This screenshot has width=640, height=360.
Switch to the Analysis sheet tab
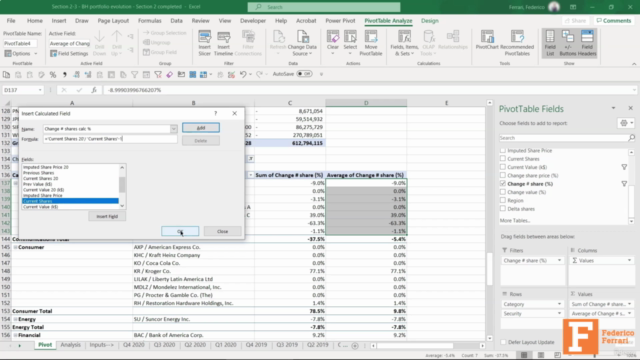[71, 345]
